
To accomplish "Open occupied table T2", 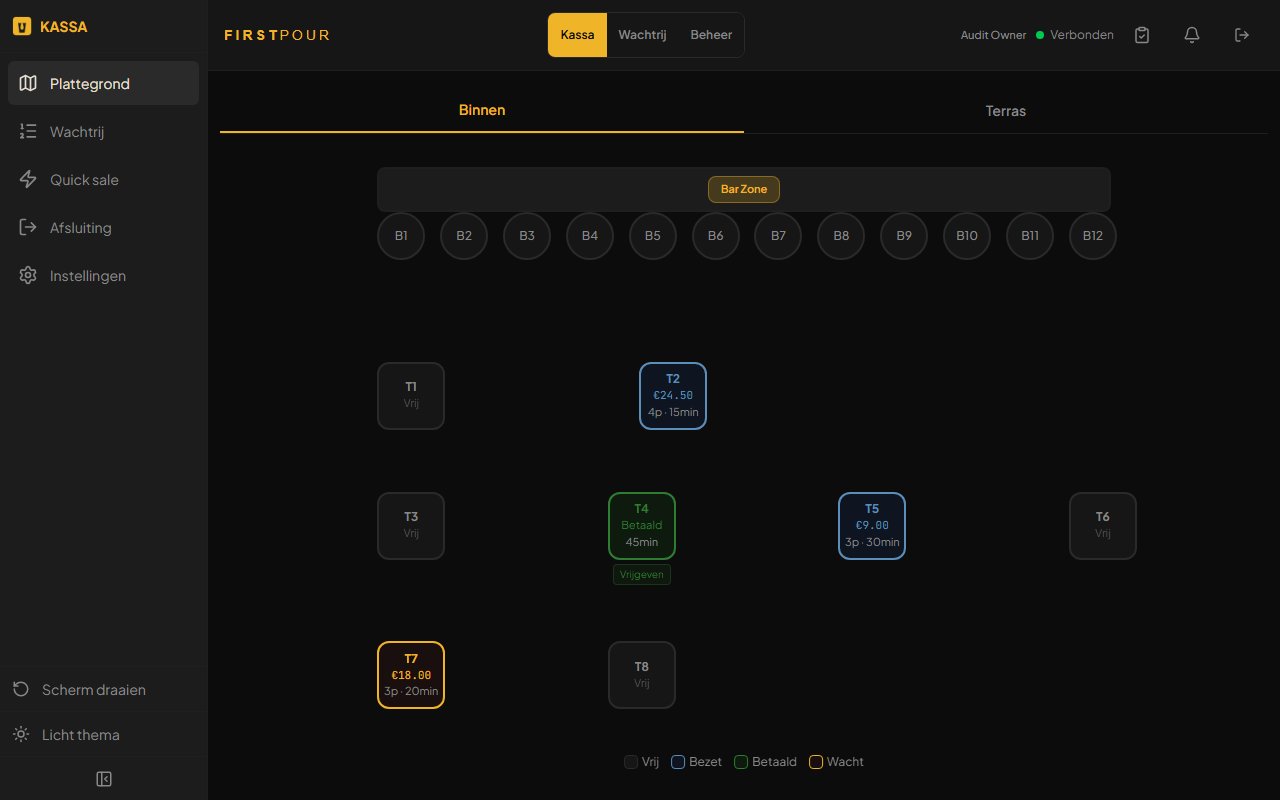I will click(673, 396).
